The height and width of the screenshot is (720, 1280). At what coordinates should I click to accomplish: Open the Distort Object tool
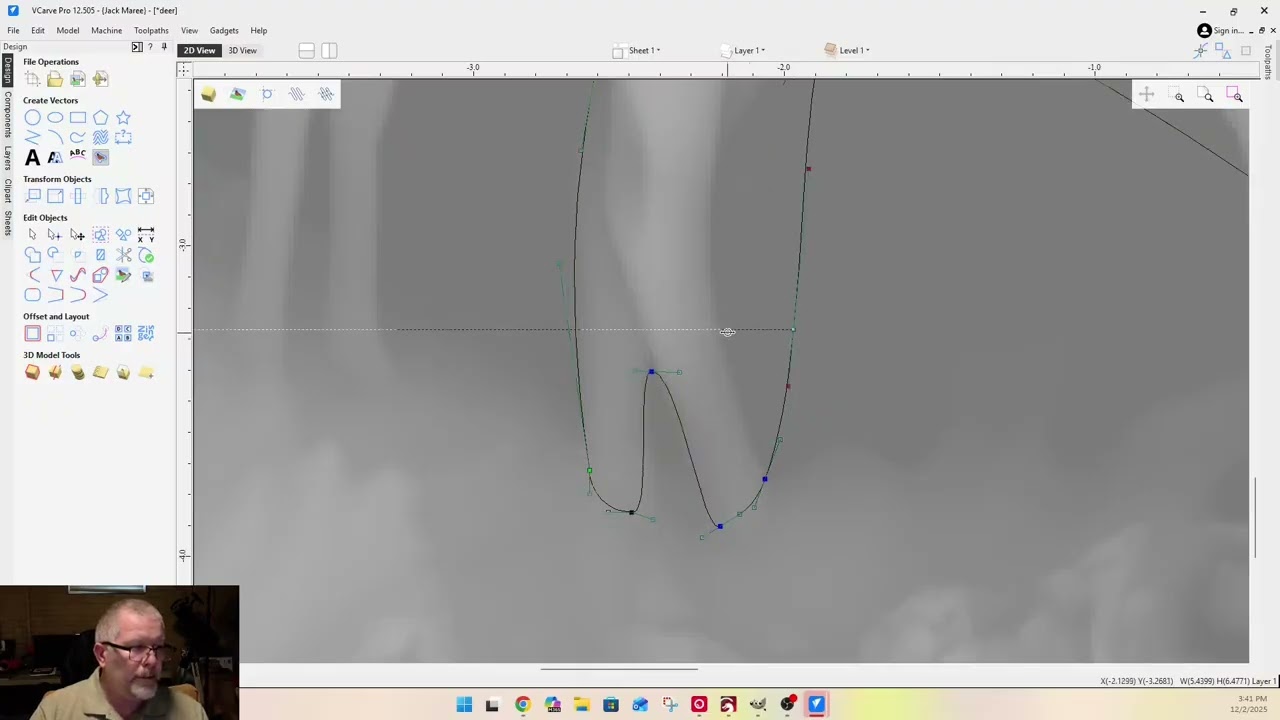(x=123, y=196)
